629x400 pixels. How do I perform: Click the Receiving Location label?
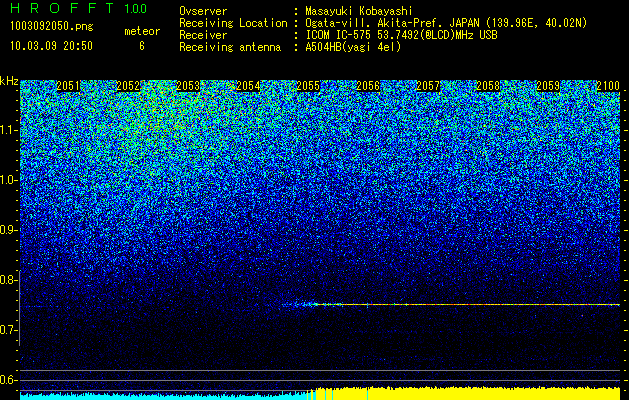pyautogui.click(x=233, y=23)
